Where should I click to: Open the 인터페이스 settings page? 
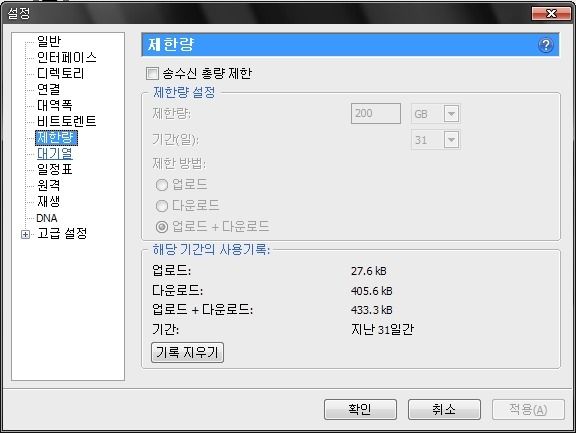tap(66, 57)
